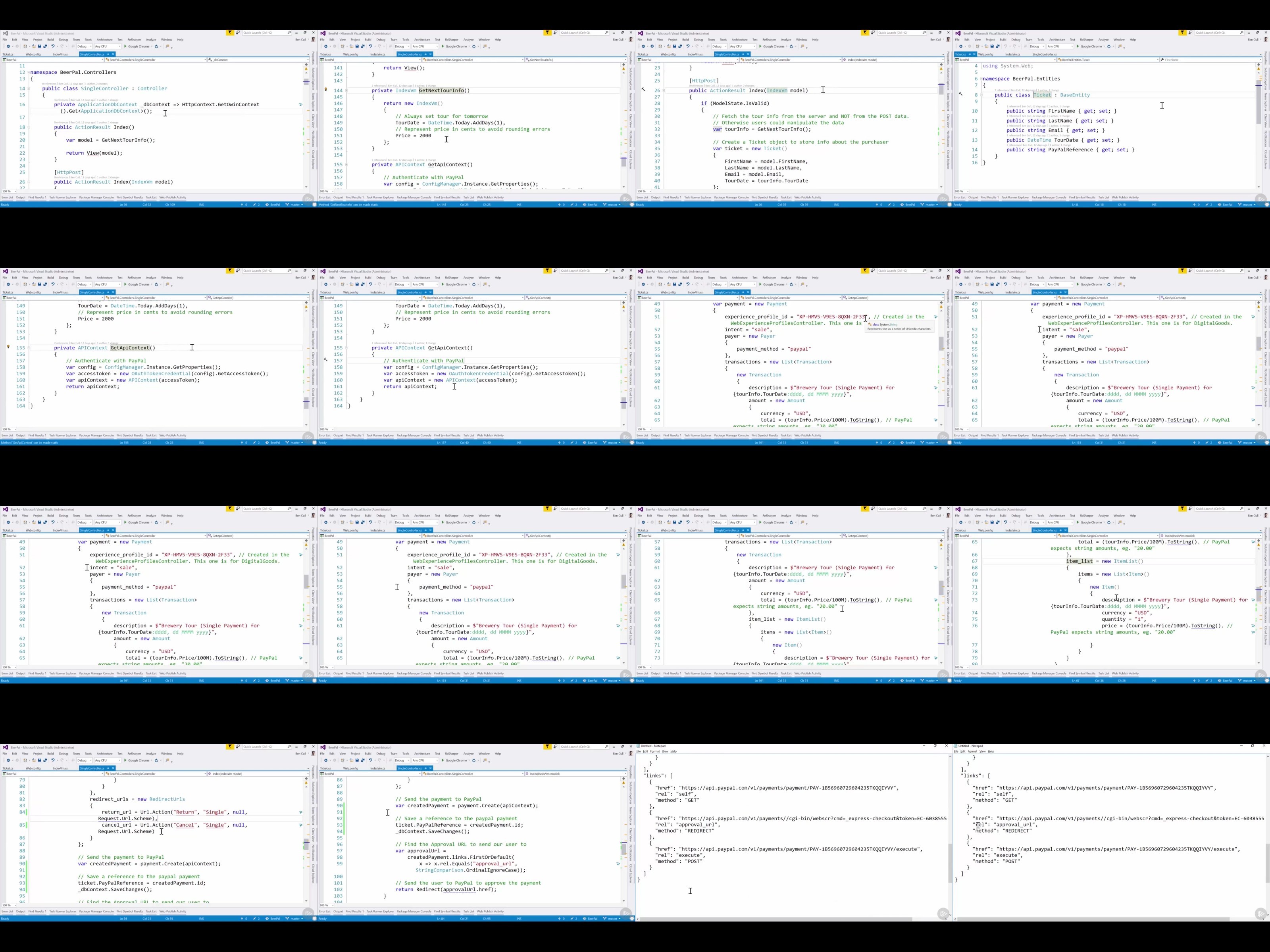The height and width of the screenshot is (952, 1270).
Task: Click Output tab in the ModelState.IsValid window
Action: [656, 198]
